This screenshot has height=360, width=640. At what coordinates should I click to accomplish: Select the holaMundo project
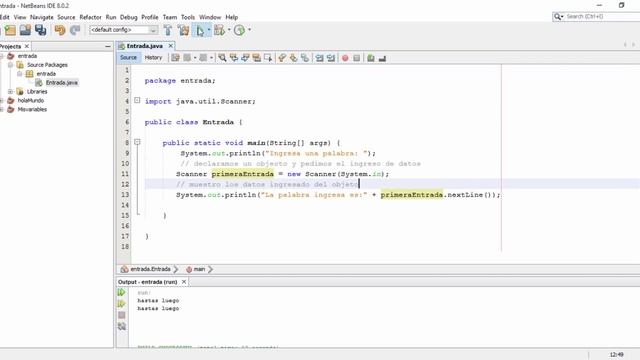[x=31, y=100]
